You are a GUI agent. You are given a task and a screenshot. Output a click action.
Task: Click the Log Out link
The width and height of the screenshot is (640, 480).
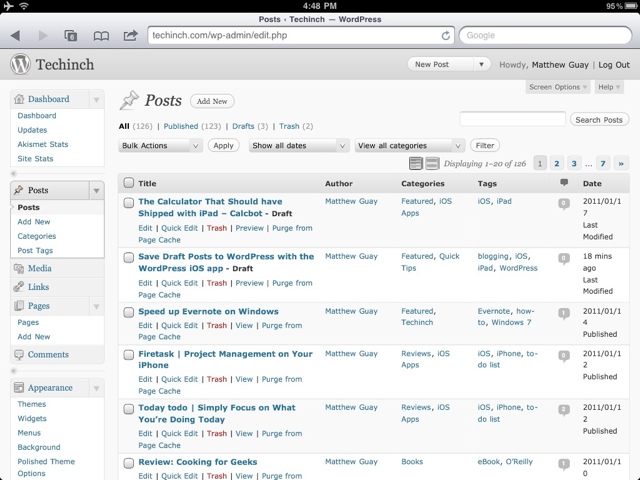point(614,65)
